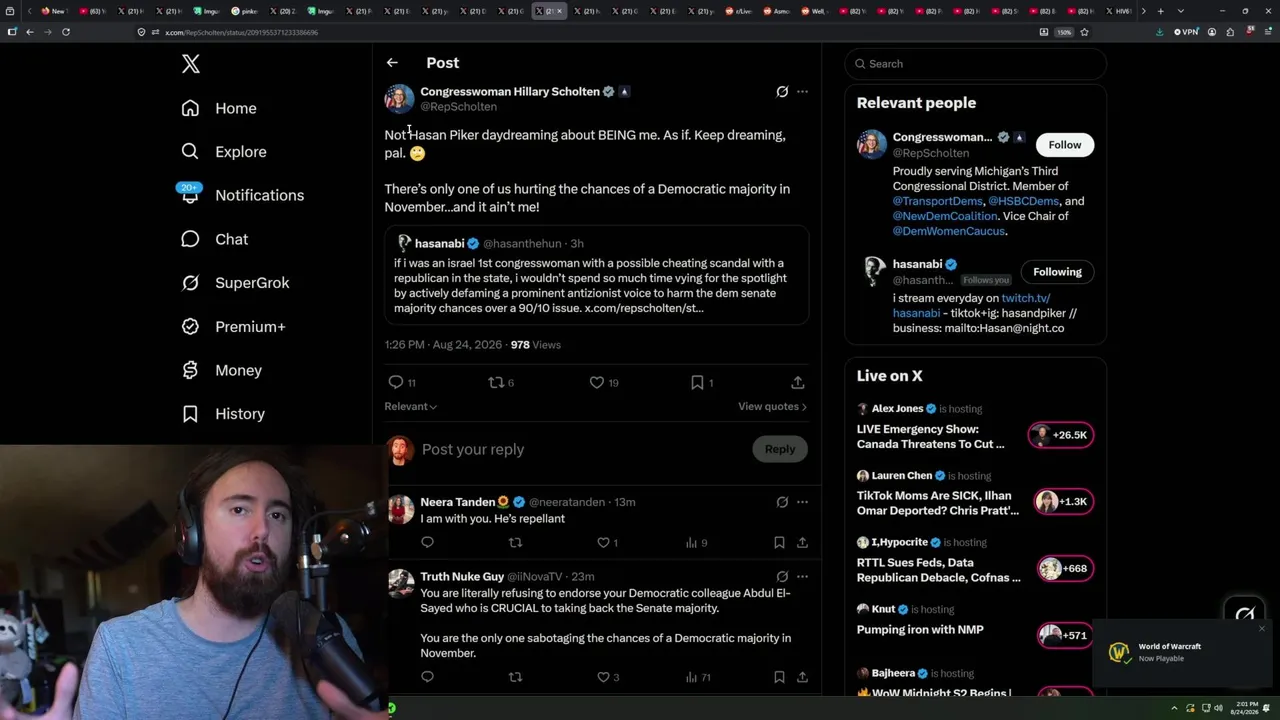Open more options on Truth Nuke Guy's reply
Image resolution: width=1280 pixels, height=720 pixels.
802,577
